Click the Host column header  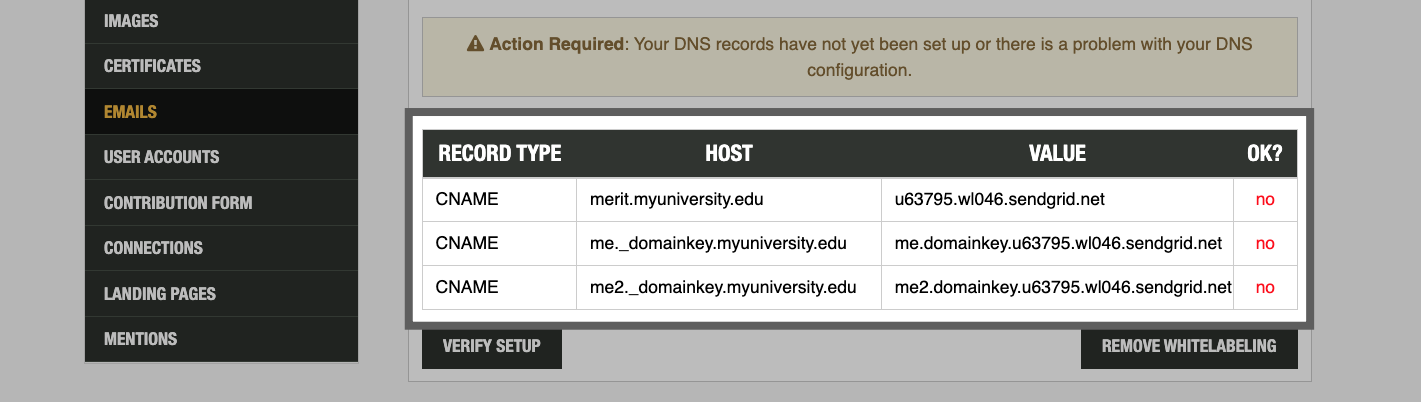tap(728, 154)
